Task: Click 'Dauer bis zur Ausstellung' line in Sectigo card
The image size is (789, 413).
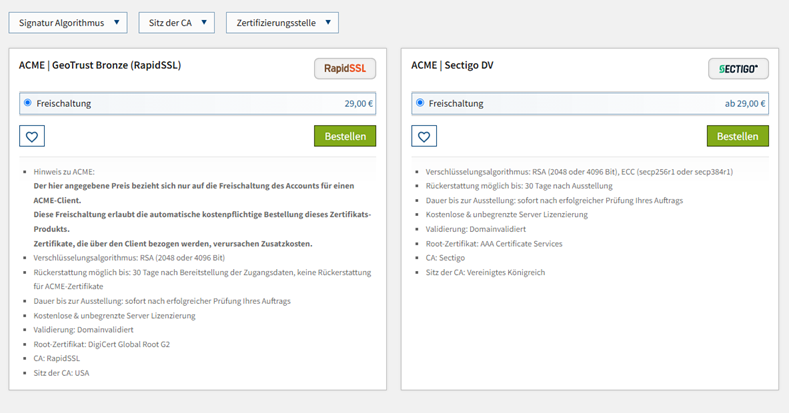Action: pos(555,200)
